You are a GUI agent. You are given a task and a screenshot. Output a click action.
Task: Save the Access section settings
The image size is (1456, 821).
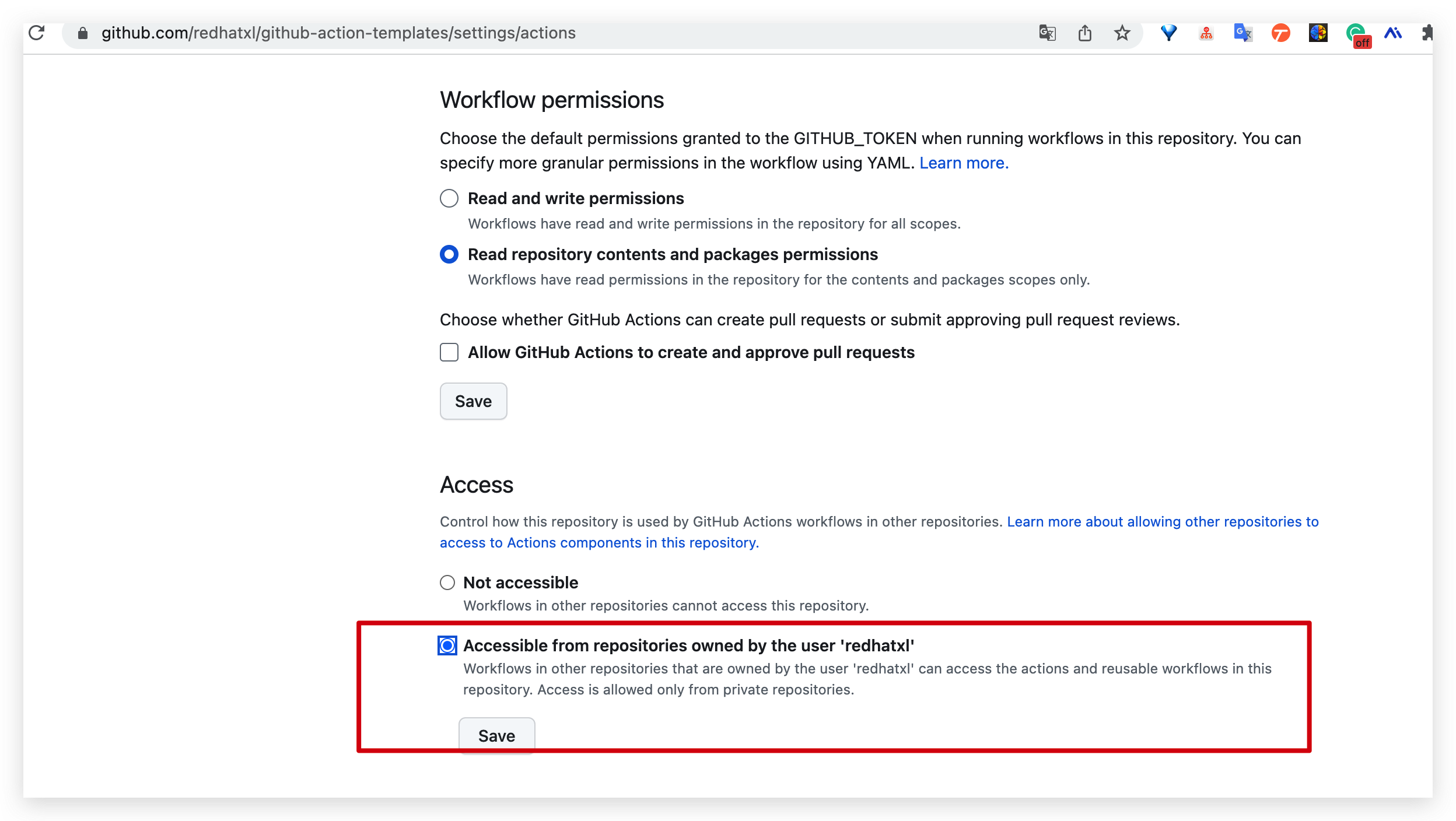[496, 736]
